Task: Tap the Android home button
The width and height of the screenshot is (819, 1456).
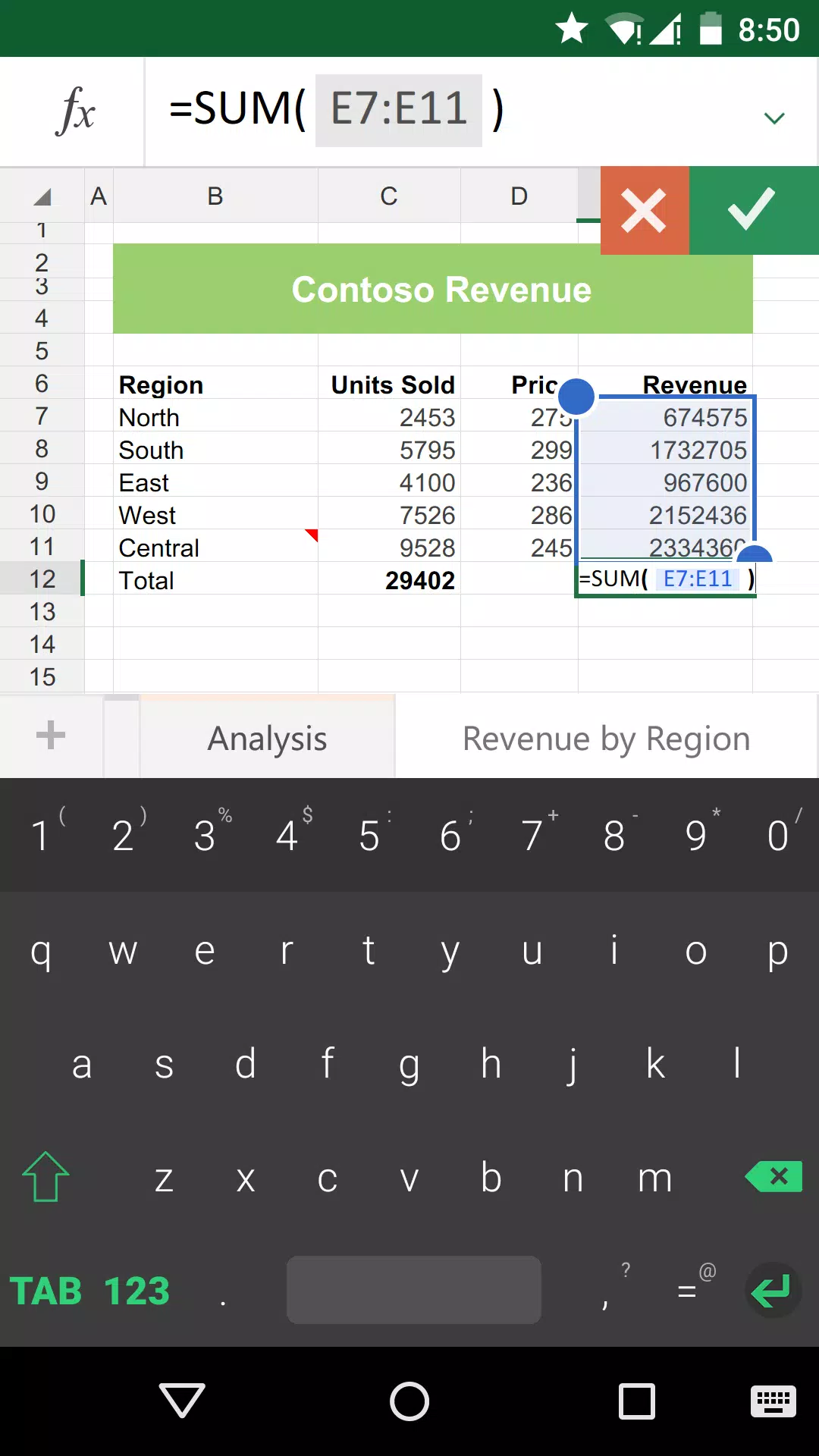Action: tap(409, 1401)
